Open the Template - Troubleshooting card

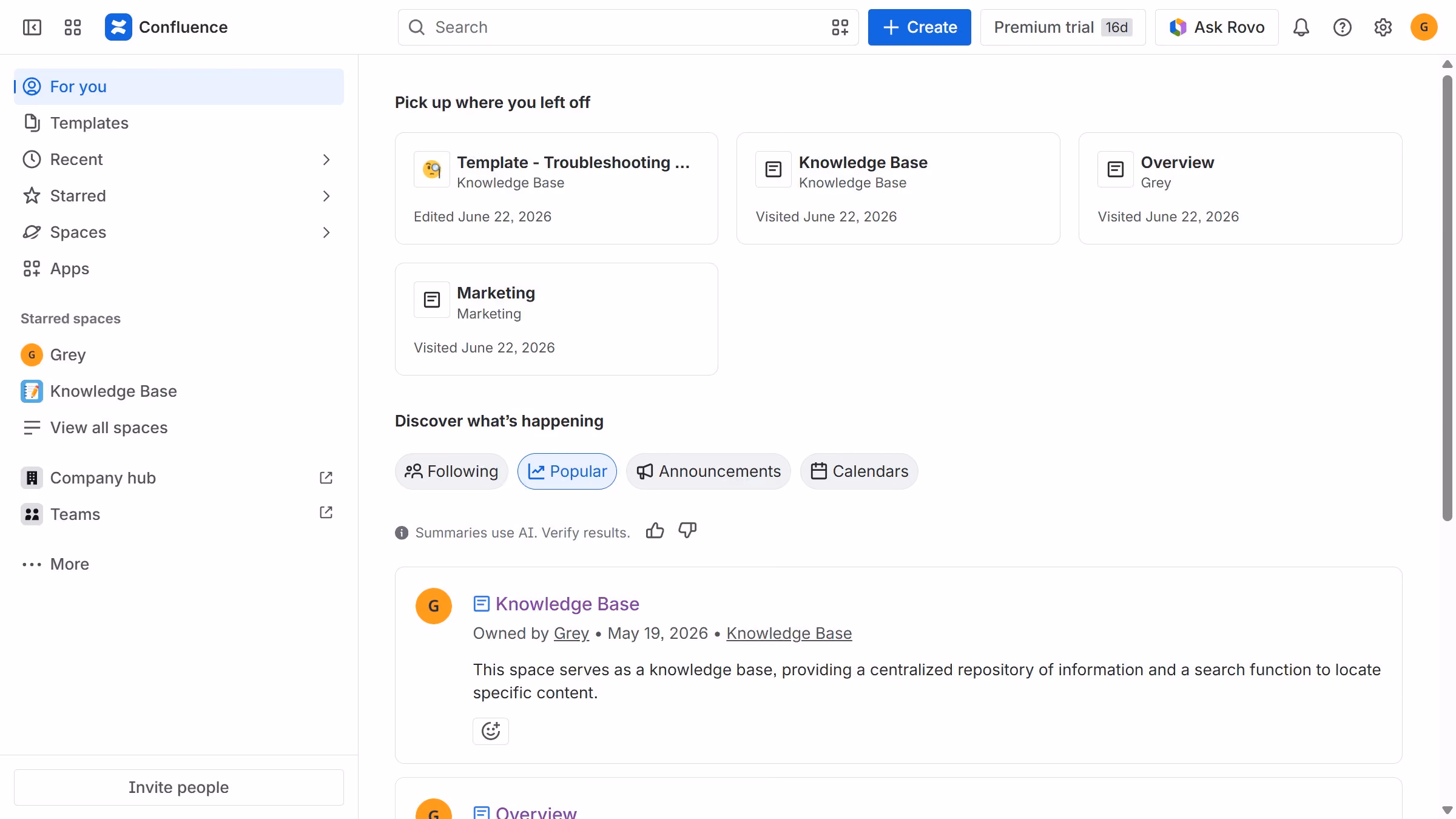point(556,189)
